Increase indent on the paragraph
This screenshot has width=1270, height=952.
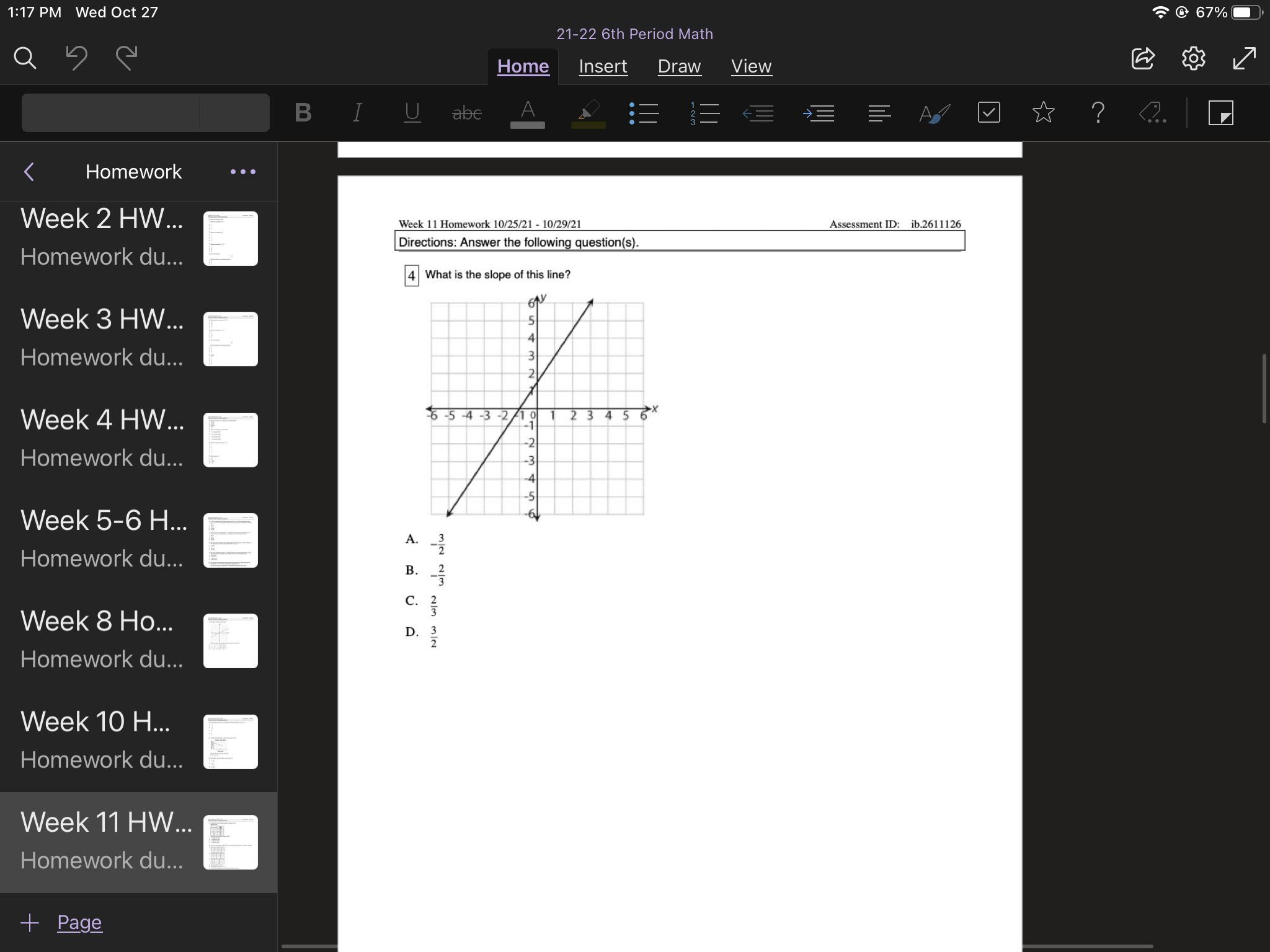click(x=819, y=113)
